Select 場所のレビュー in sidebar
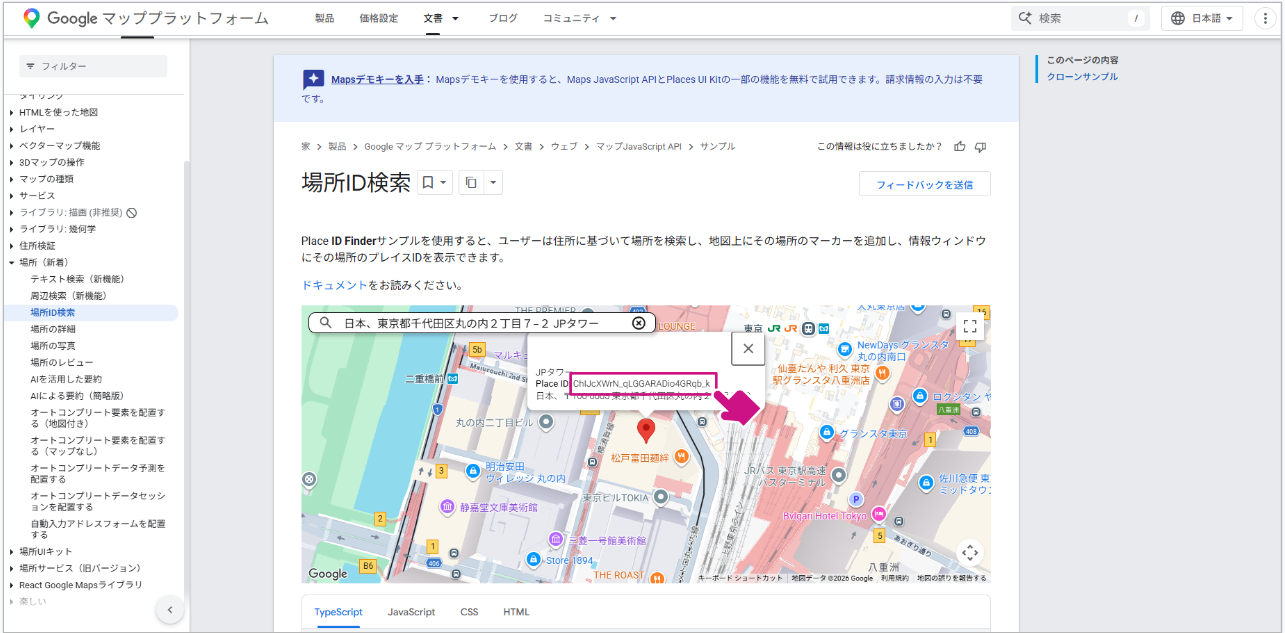The image size is (1285, 633). tap(62, 362)
